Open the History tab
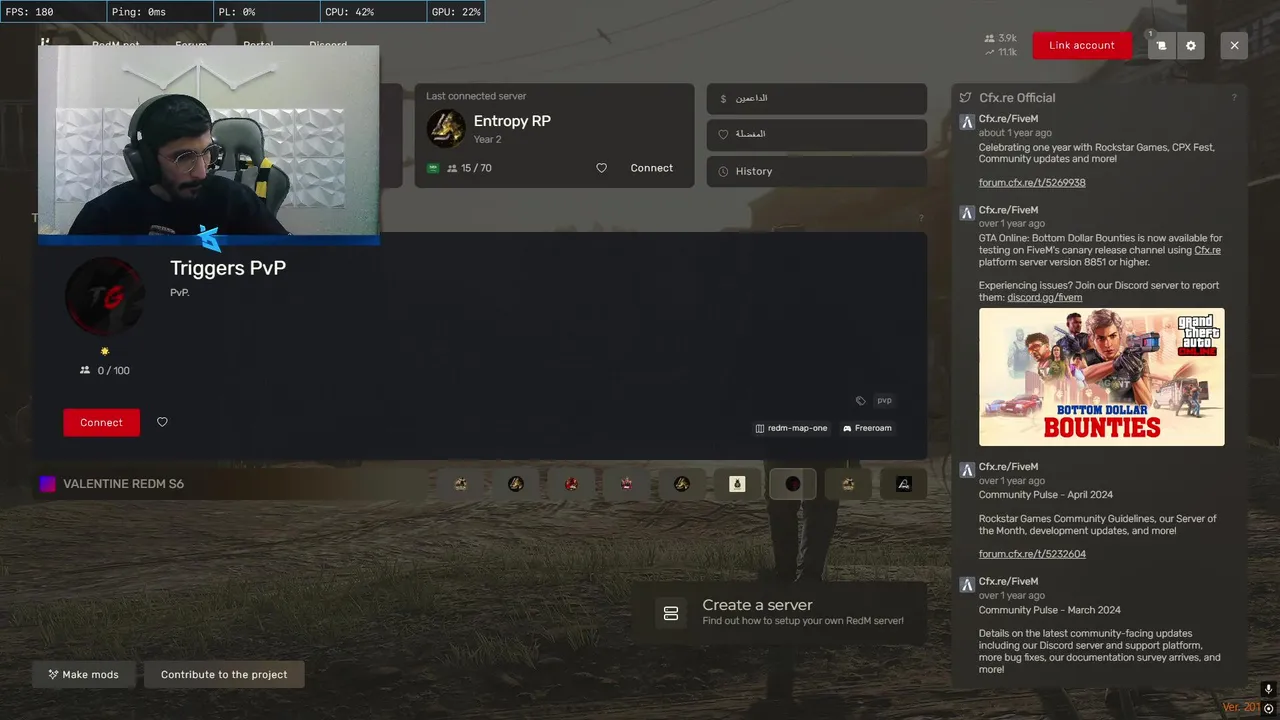The image size is (1280, 720). (817, 171)
